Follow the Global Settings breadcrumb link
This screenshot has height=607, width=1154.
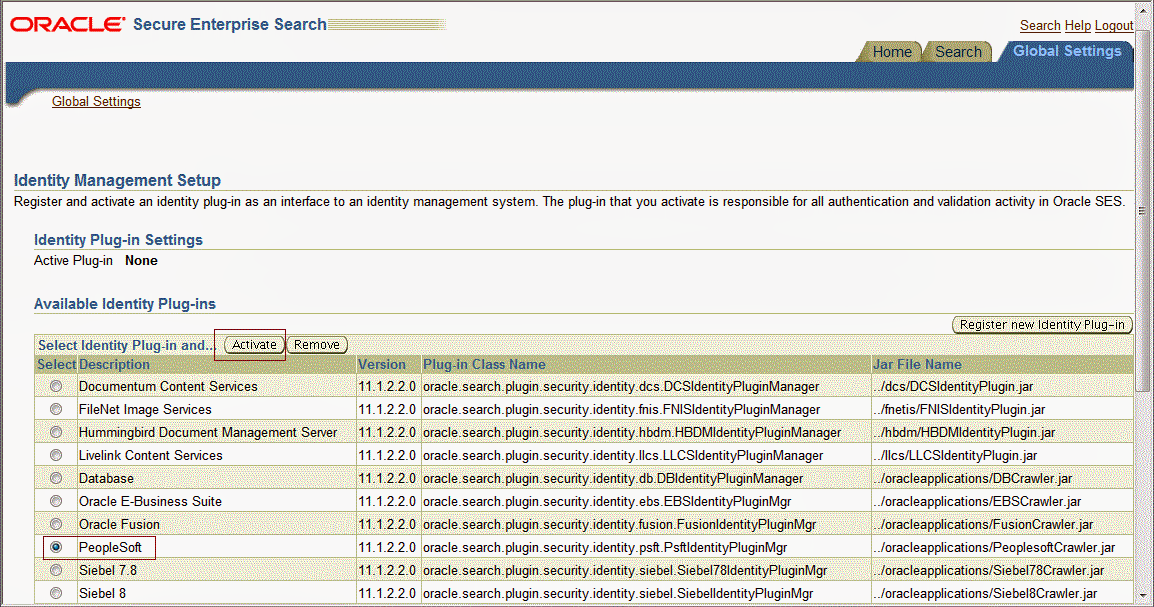pos(96,102)
